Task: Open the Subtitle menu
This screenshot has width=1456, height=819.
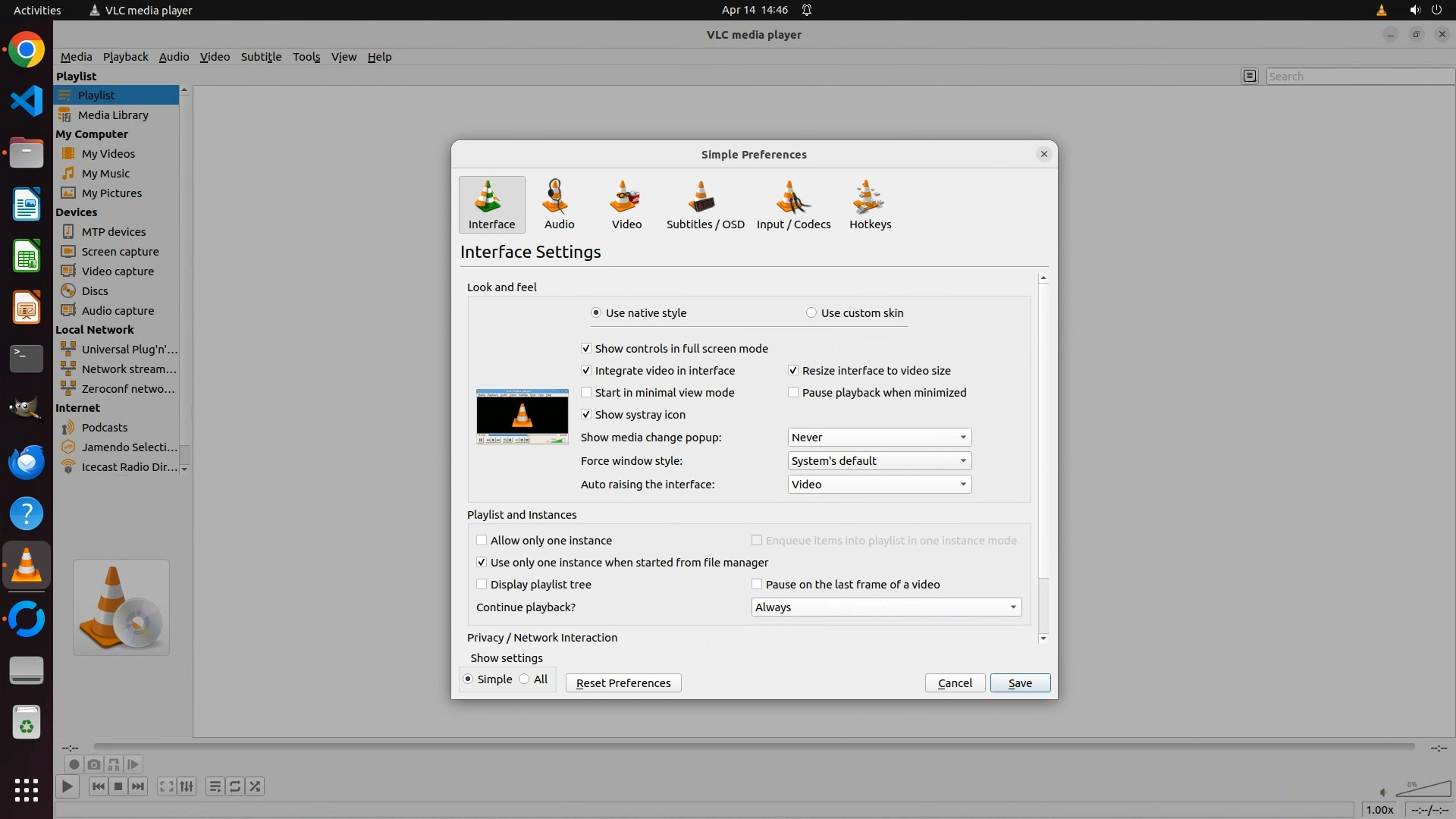Action: pyautogui.click(x=261, y=57)
